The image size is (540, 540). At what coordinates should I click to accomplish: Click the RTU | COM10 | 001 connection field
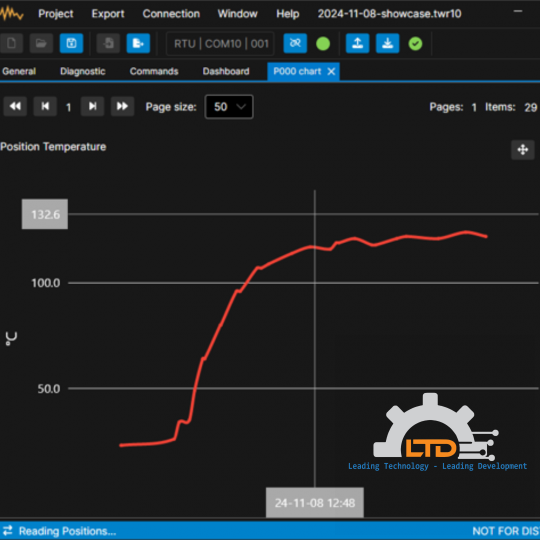coord(220,44)
